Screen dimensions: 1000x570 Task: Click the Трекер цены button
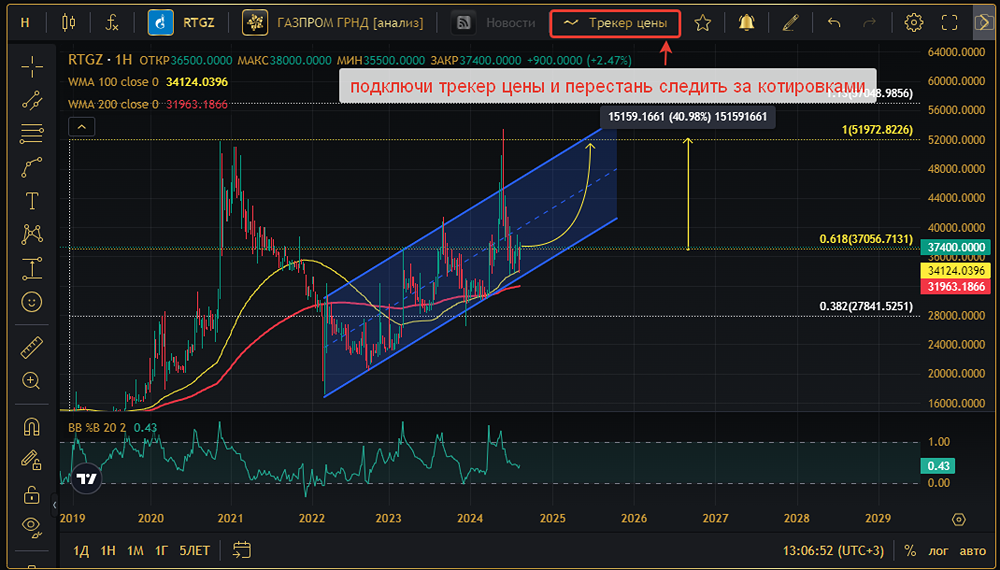click(615, 22)
